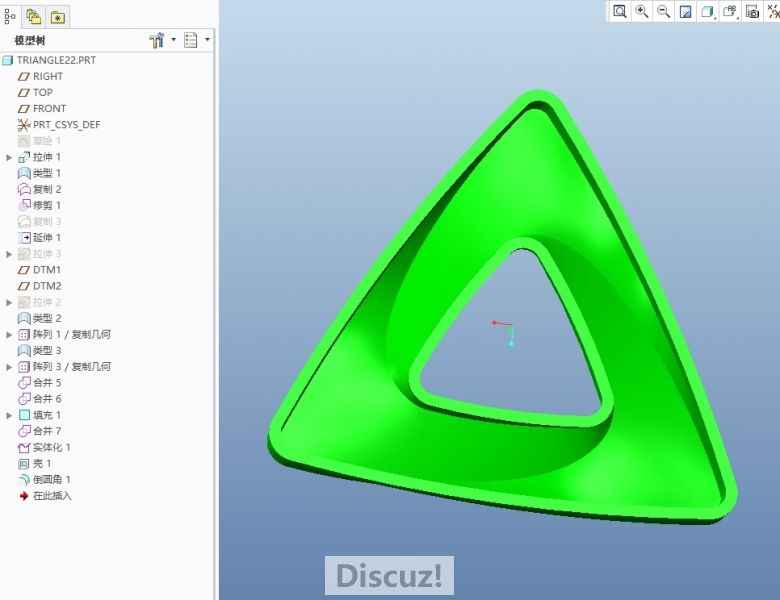This screenshot has width=780, height=600.
Task: Expand the 填充 1 feature node
Action: [x=10, y=415]
